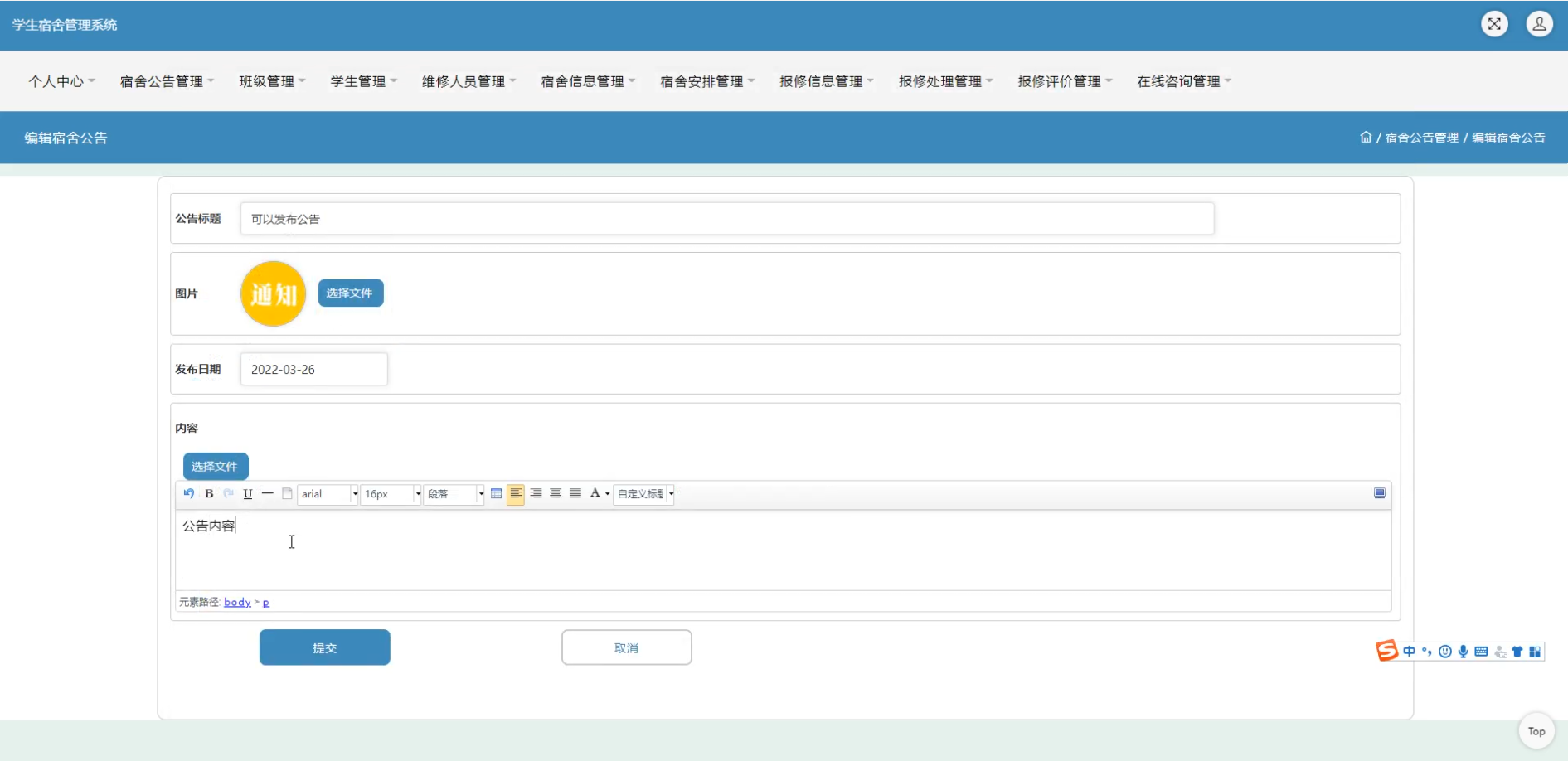Image resolution: width=1568 pixels, height=761 pixels.
Task: Click the Top back-to-top button
Action: tap(1536, 731)
